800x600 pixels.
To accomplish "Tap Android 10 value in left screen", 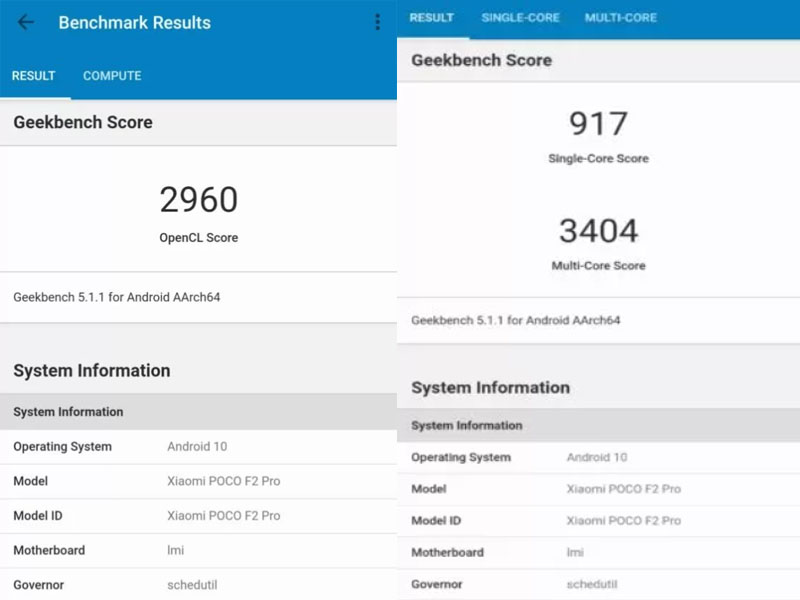I will [x=197, y=446].
